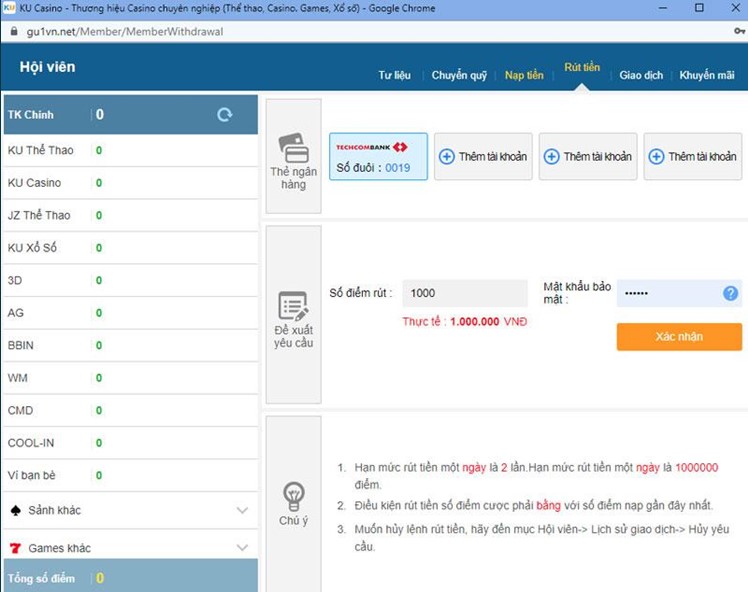748x592 pixels.
Task: Select the AG row
Action: point(131,313)
